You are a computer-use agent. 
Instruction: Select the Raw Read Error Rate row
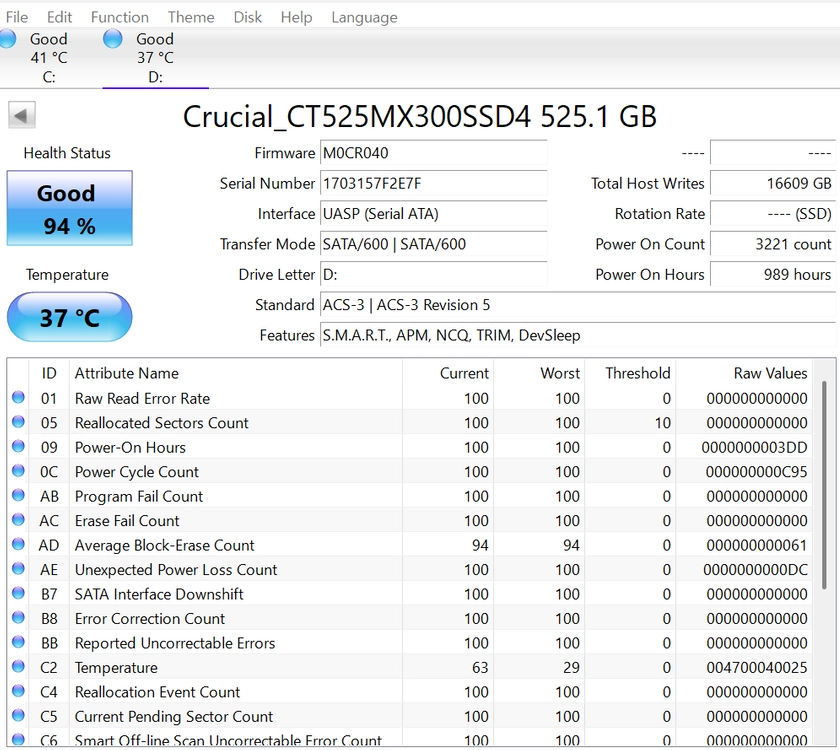[x=410, y=399]
